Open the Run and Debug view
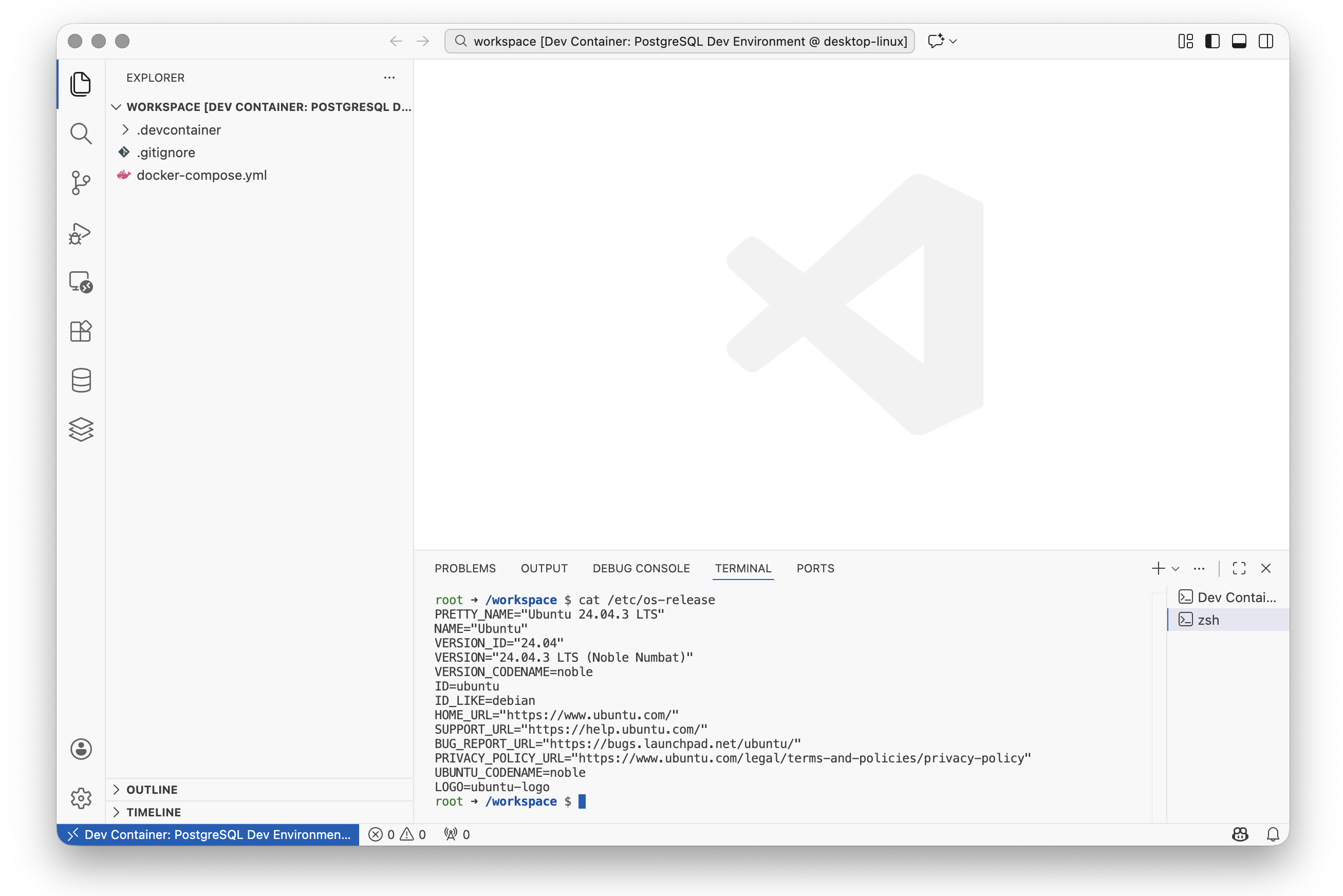Image resolution: width=1343 pixels, height=896 pixels. coord(81,233)
